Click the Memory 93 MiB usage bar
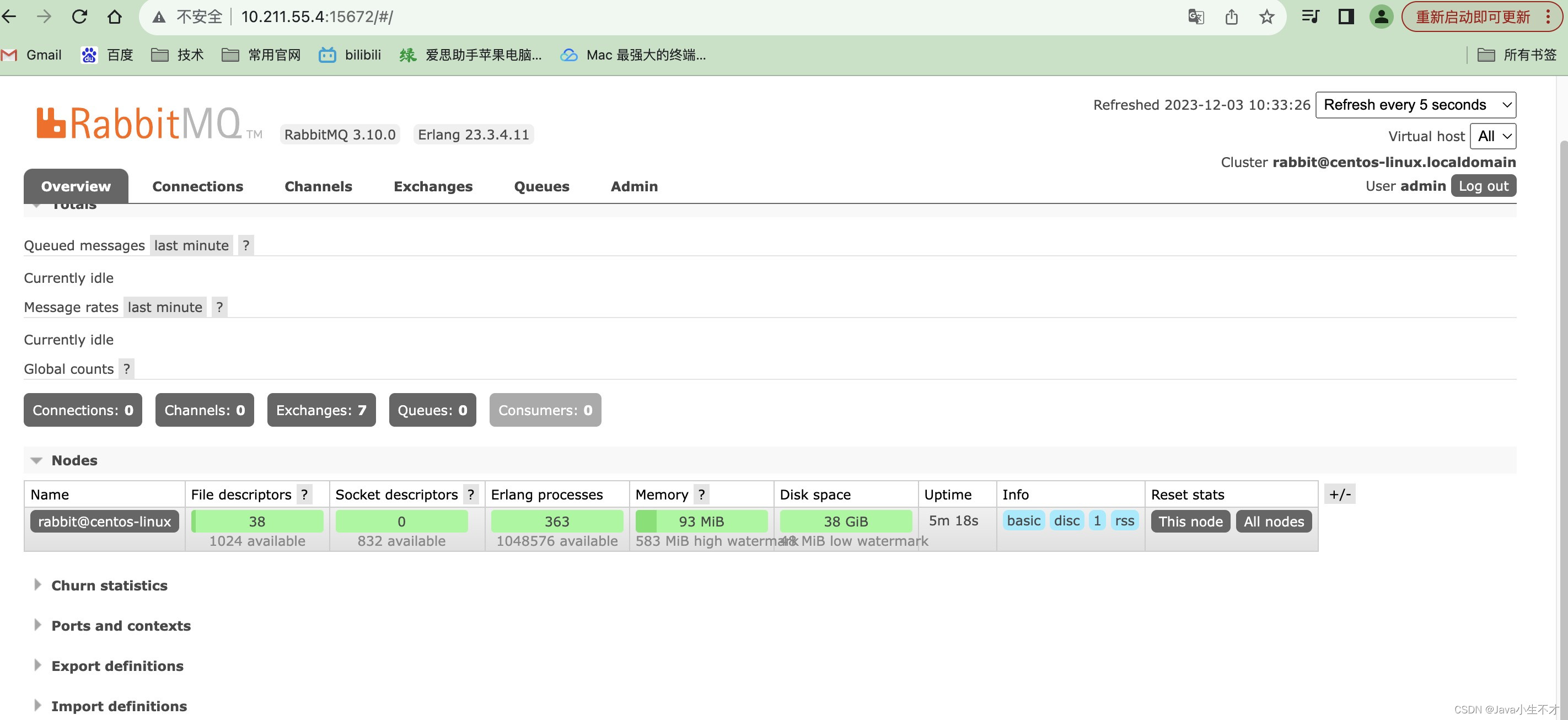This screenshot has height=720, width=1568. coord(701,521)
